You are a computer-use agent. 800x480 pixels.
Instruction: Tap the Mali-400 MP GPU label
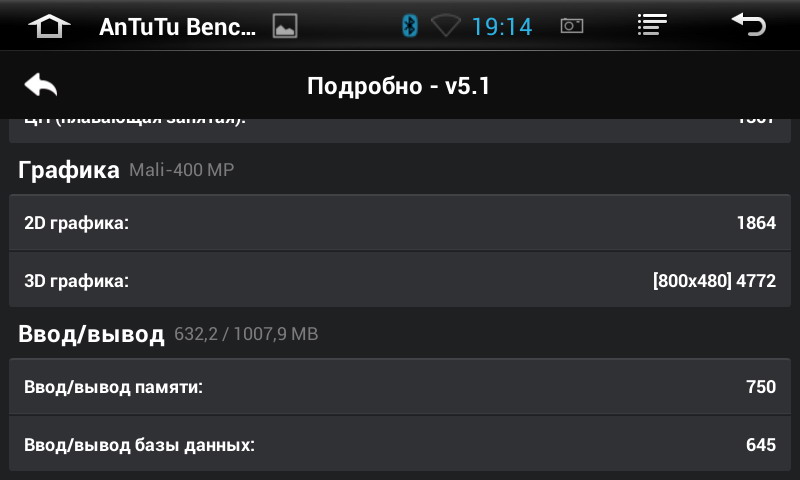[182, 170]
